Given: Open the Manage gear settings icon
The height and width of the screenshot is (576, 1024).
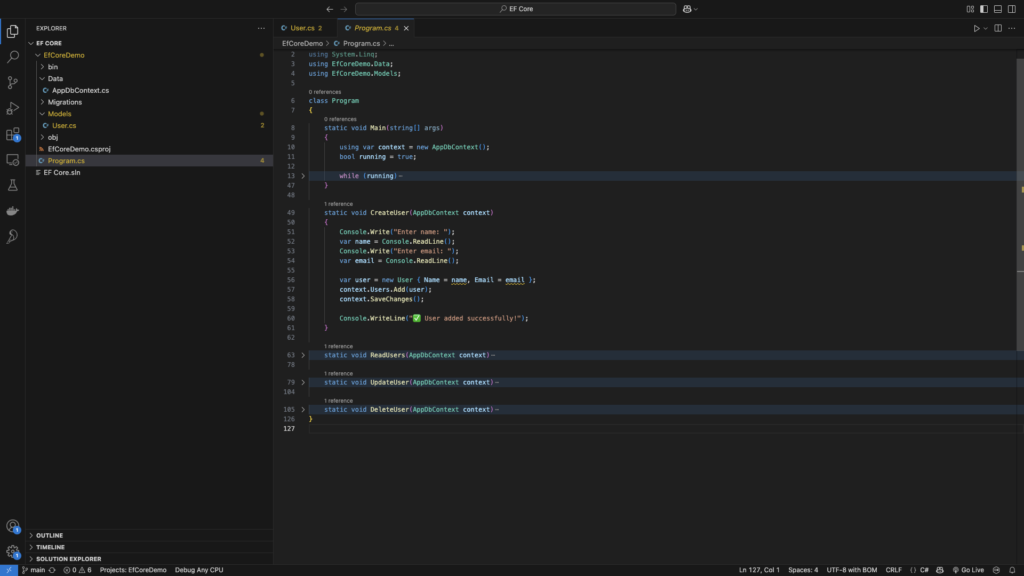Looking at the screenshot, I should (x=12, y=552).
